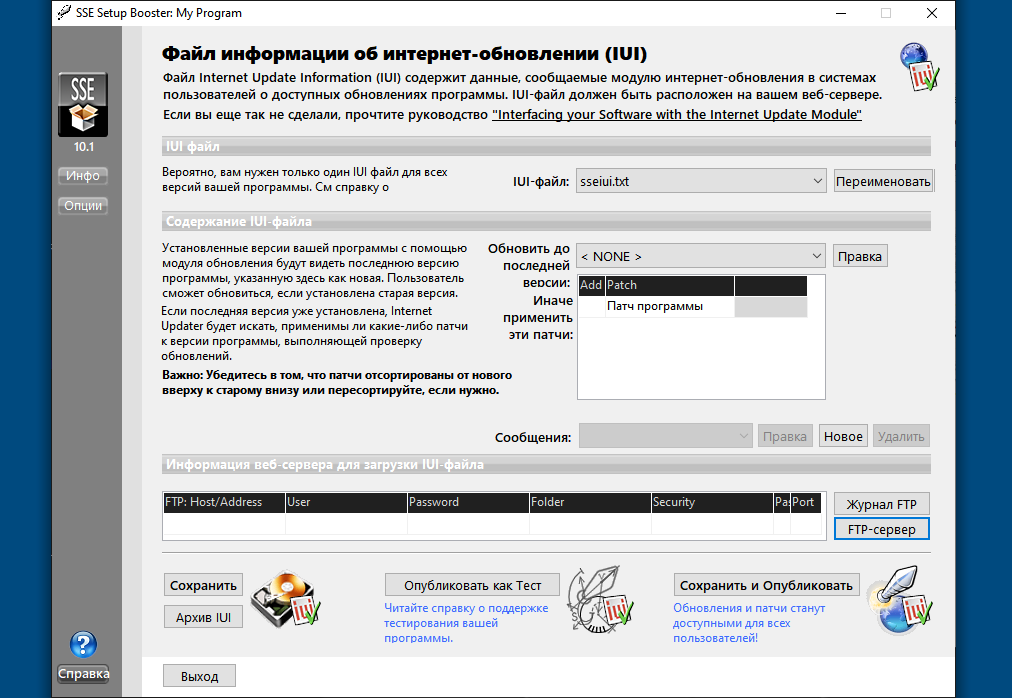This screenshot has height=698, width=1012.
Task: Click the Новое message button
Action: (843, 436)
